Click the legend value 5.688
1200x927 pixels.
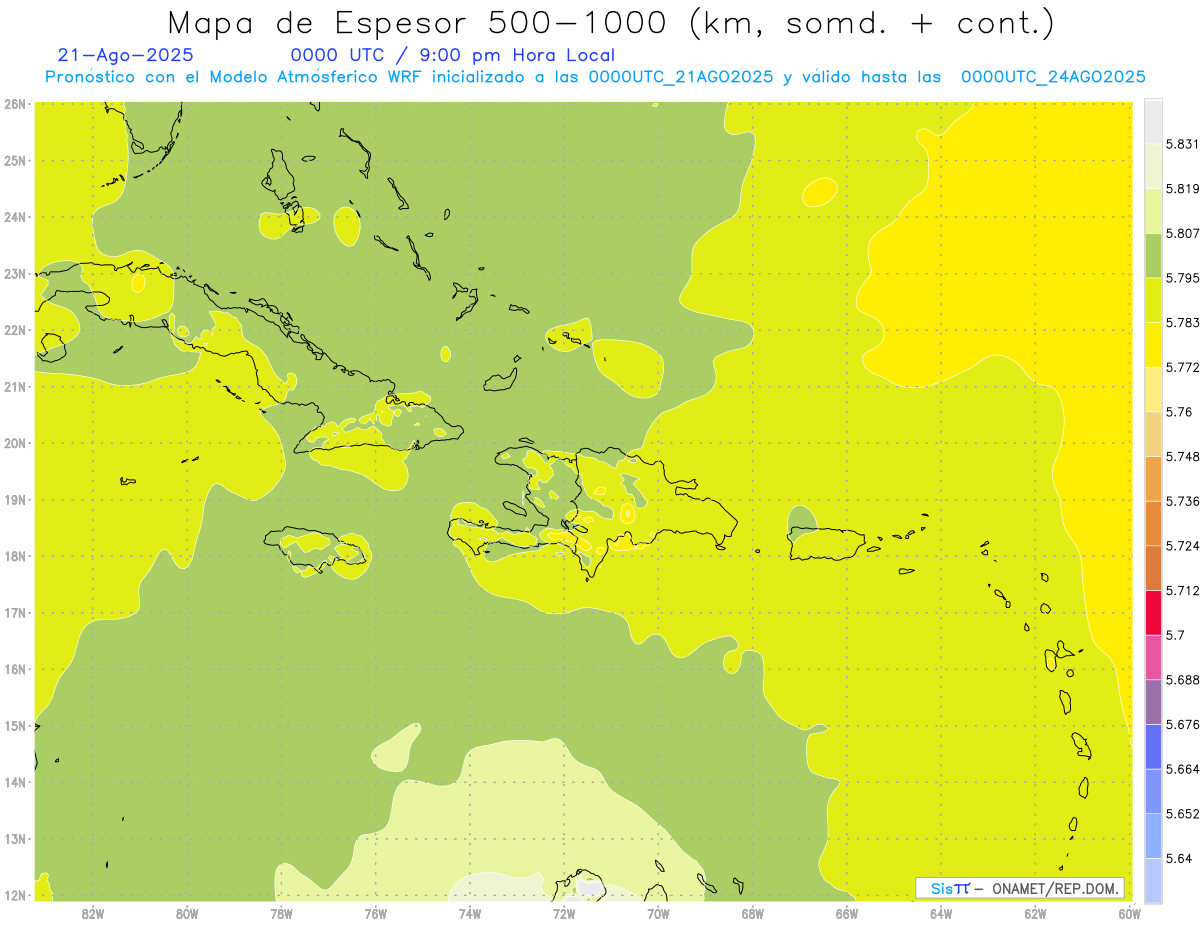[x=1182, y=679]
